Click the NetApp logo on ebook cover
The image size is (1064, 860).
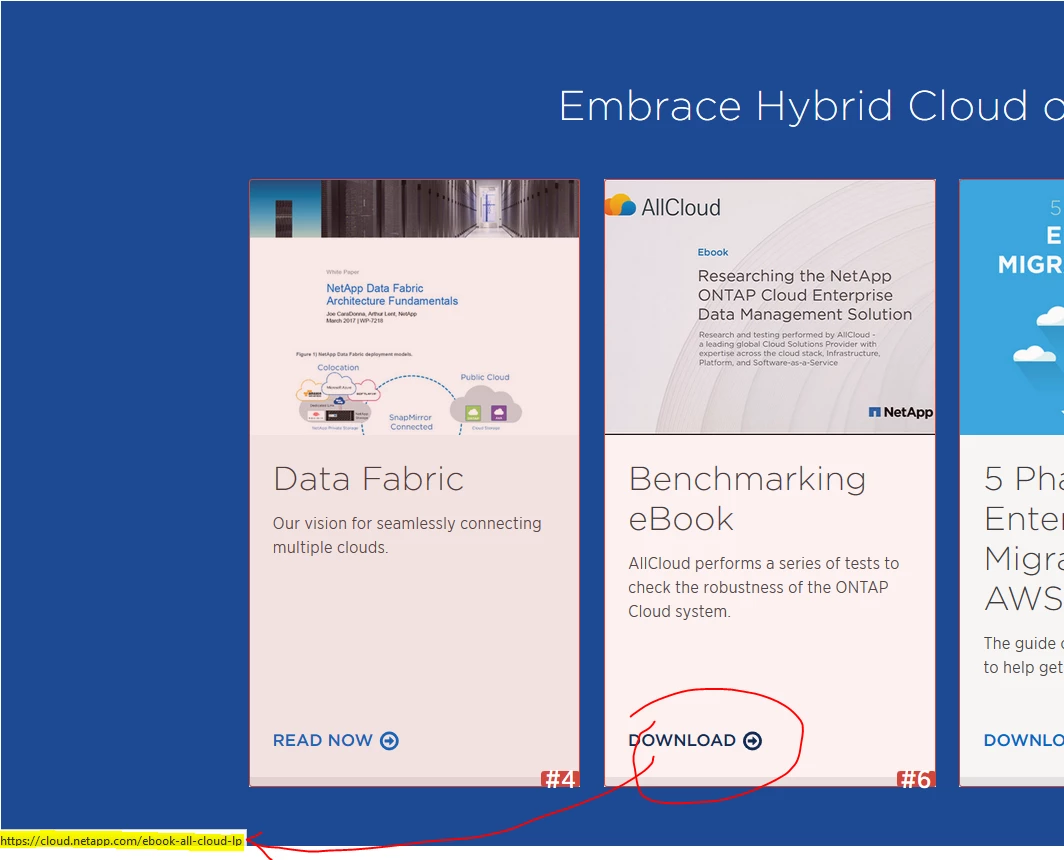click(900, 412)
